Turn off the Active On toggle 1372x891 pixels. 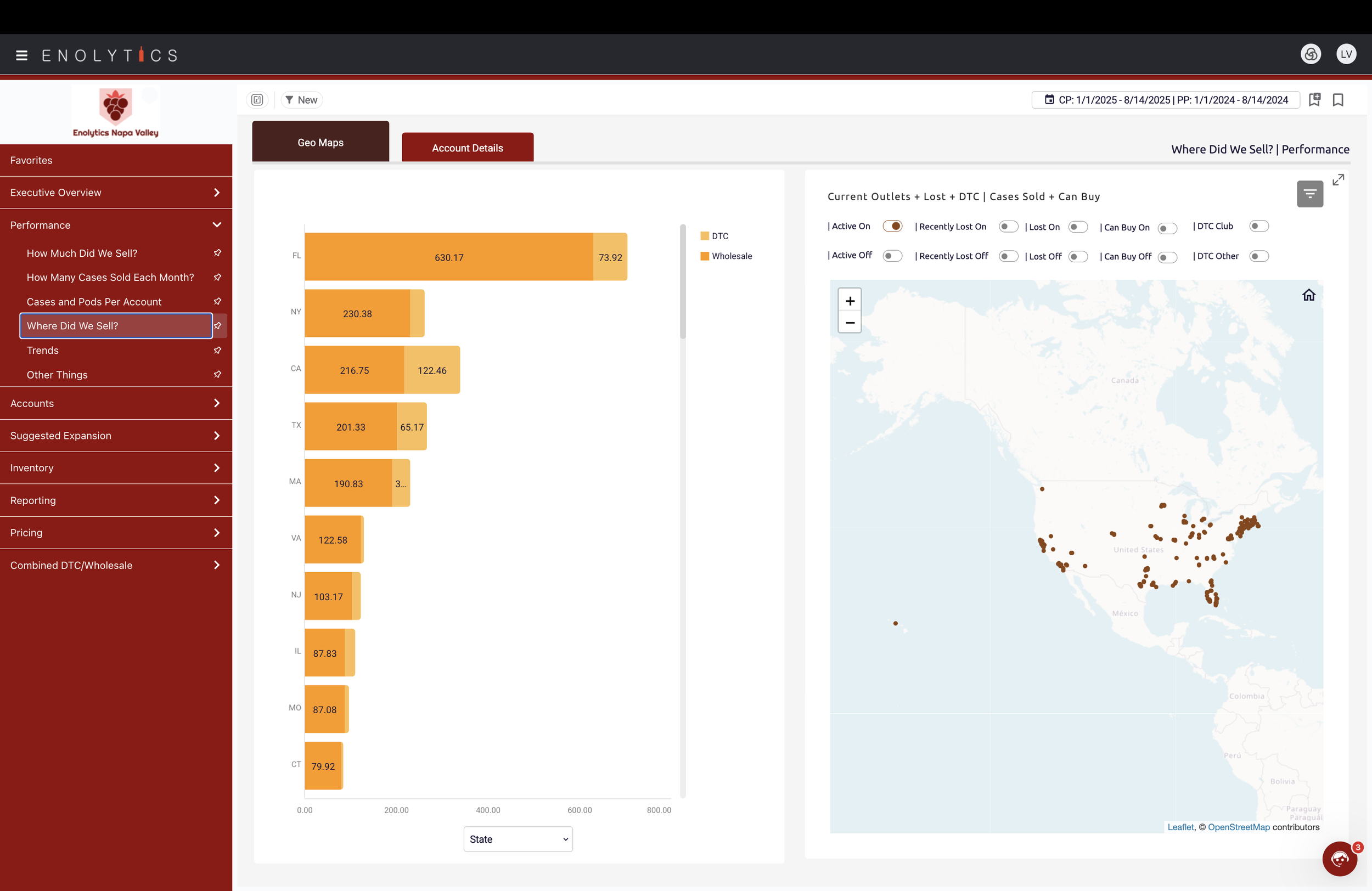coord(892,226)
